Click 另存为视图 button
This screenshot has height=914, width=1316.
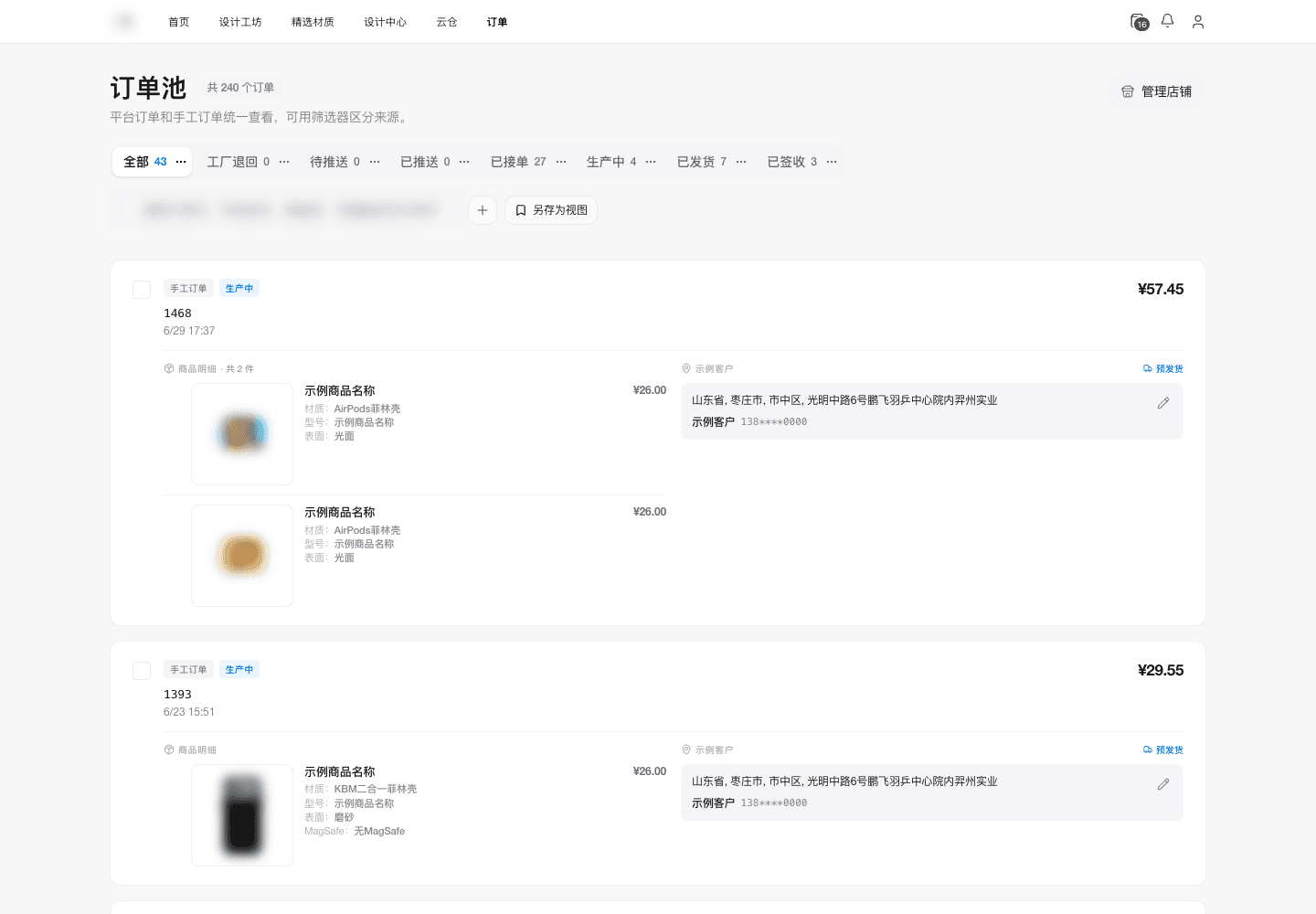pos(551,210)
